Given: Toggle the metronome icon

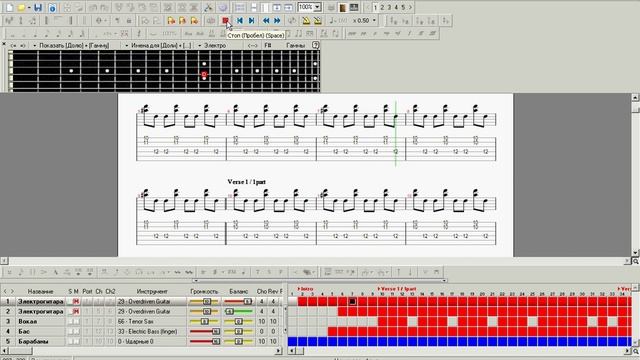Looking at the screenshot, I should [306, 20].
